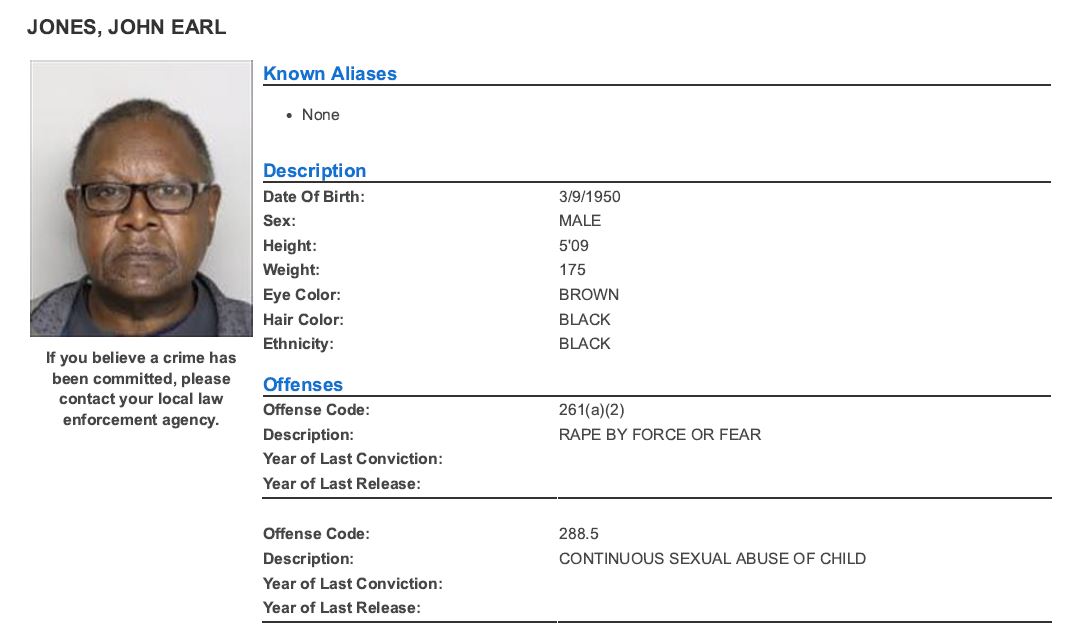1071x633 pixels.
Task: Click the Description section heading
Action: (x=315, y=171)
